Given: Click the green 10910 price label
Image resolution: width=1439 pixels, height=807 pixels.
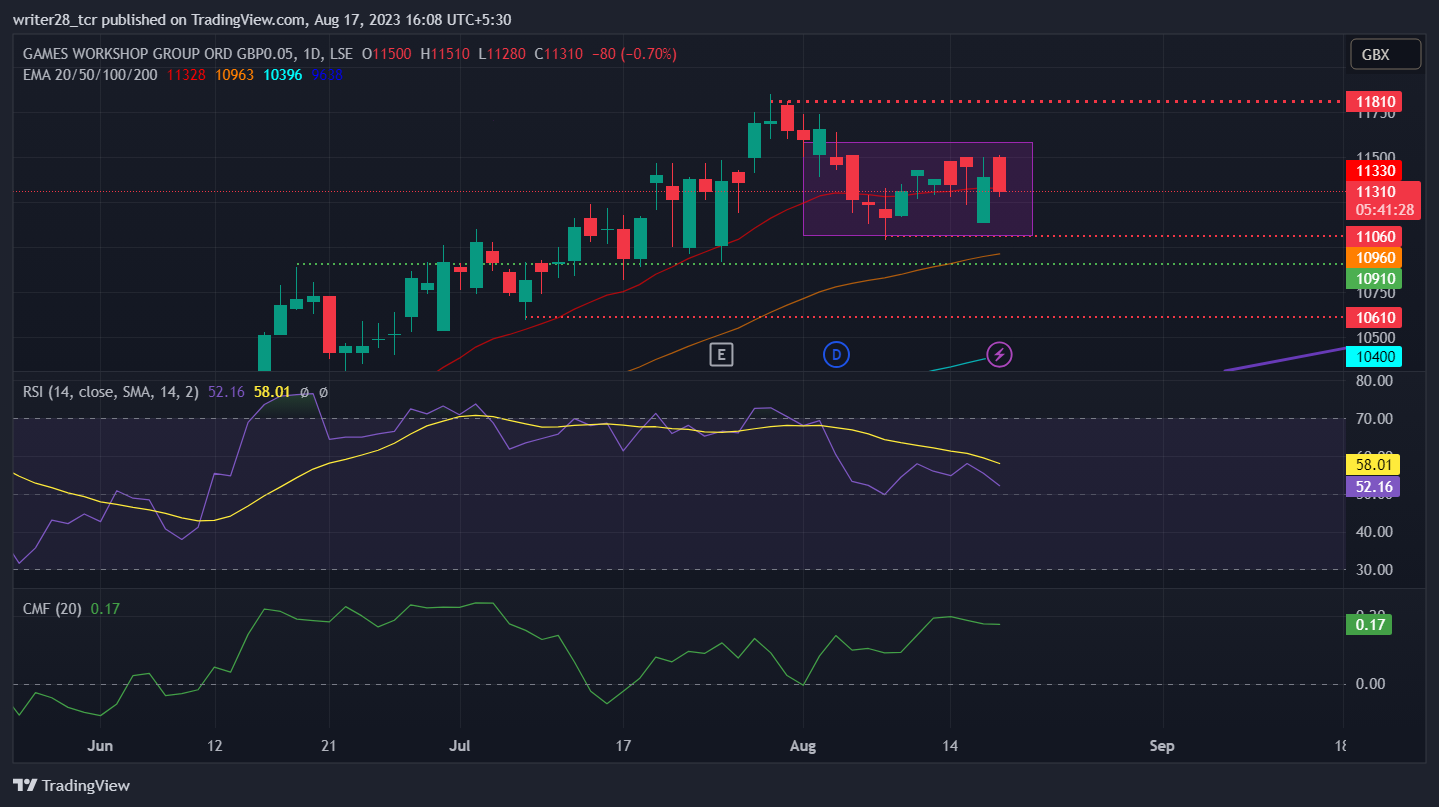Looking at the screenshot, I should [x=1373, y=279].
